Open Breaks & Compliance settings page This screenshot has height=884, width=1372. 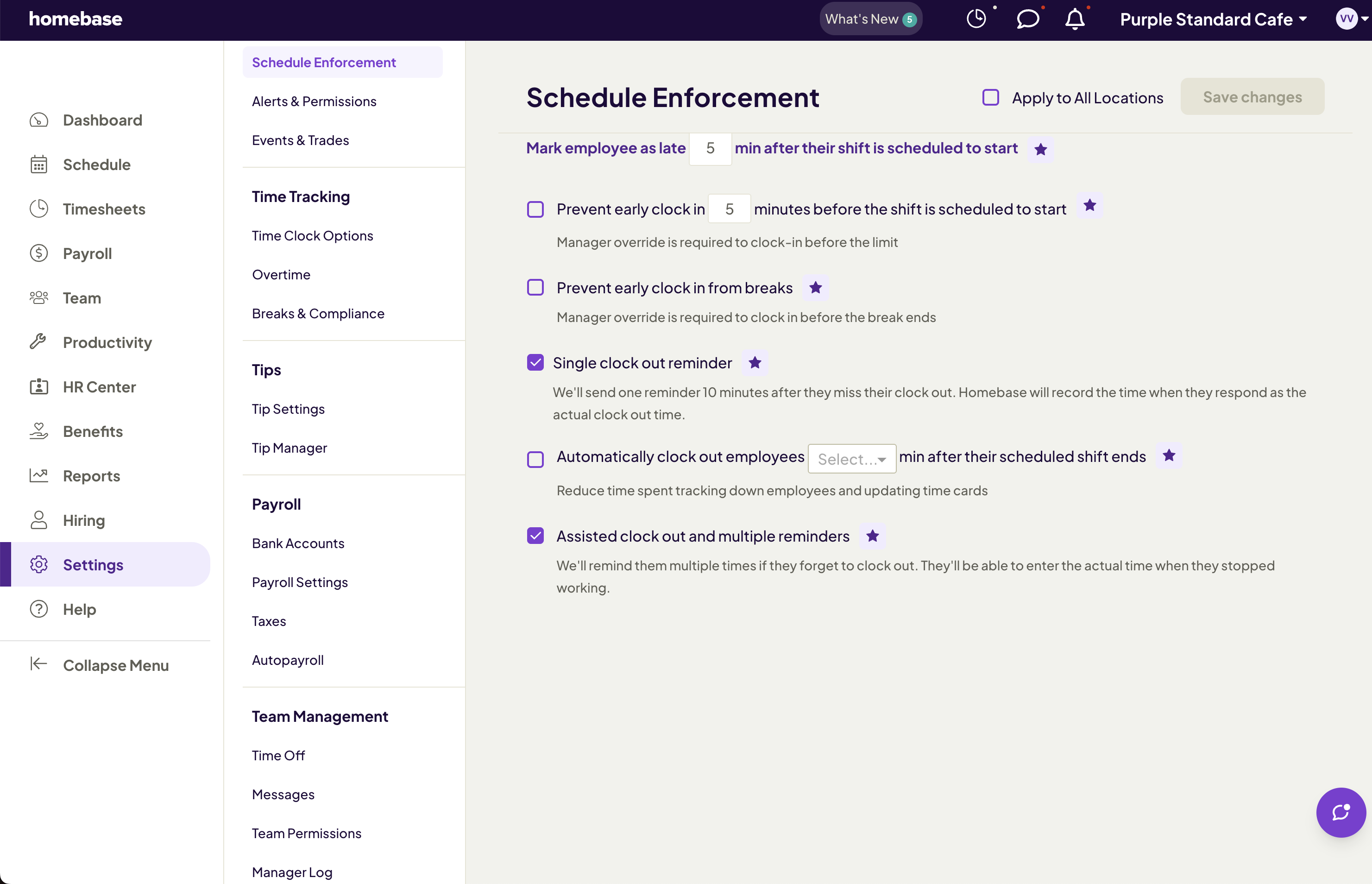coord(318,313)
